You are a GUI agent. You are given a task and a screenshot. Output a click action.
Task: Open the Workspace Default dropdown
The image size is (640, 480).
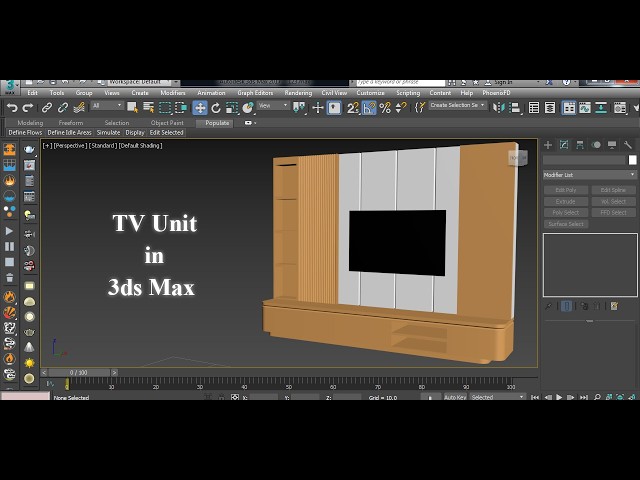point(143,82)
